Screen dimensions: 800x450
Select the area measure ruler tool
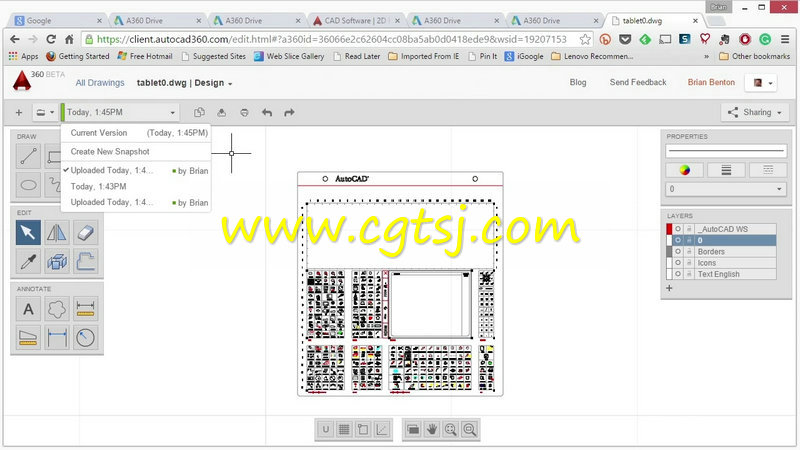tap(28, 337)
